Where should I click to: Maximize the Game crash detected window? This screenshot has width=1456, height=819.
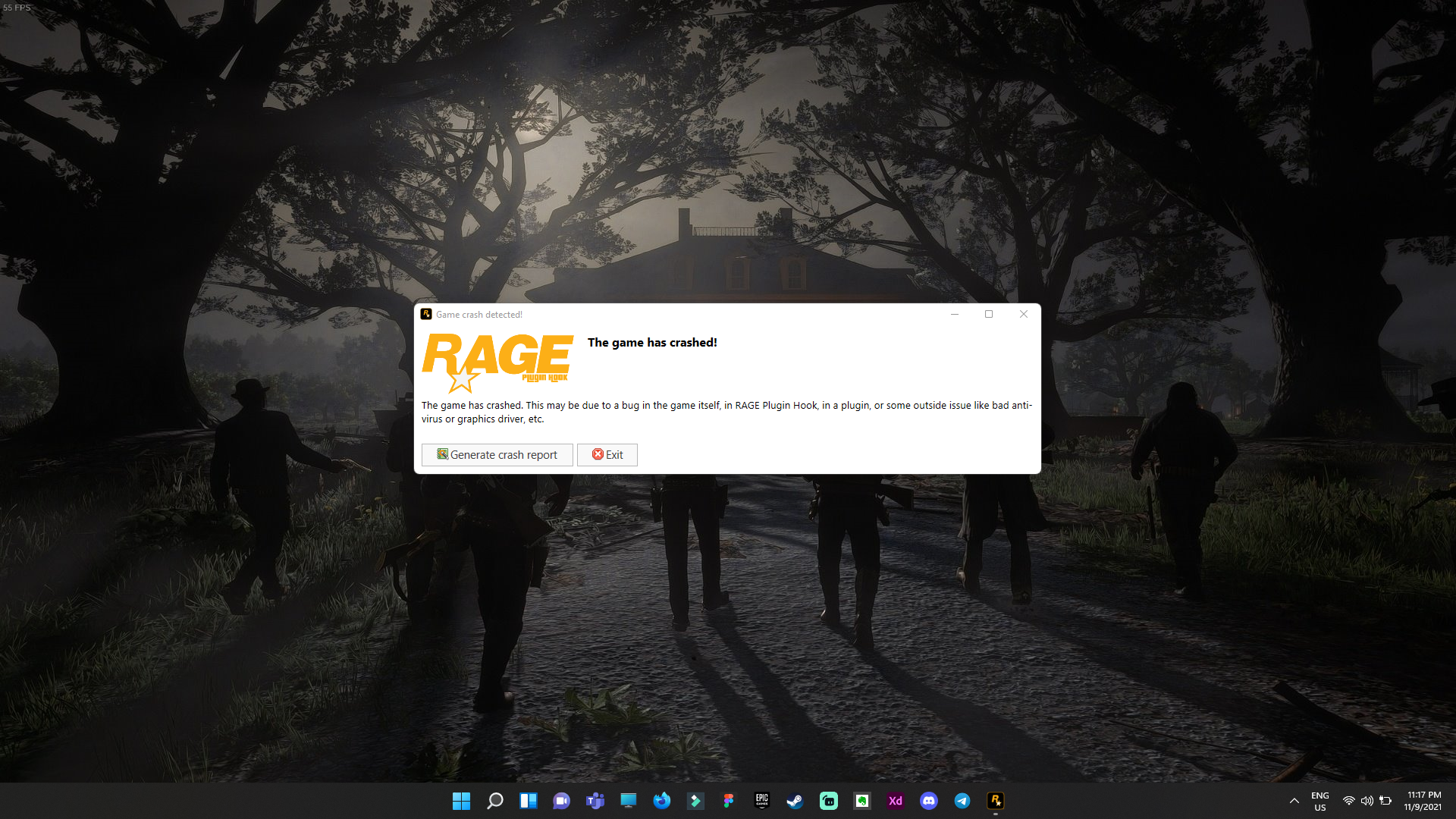point(989,314)
